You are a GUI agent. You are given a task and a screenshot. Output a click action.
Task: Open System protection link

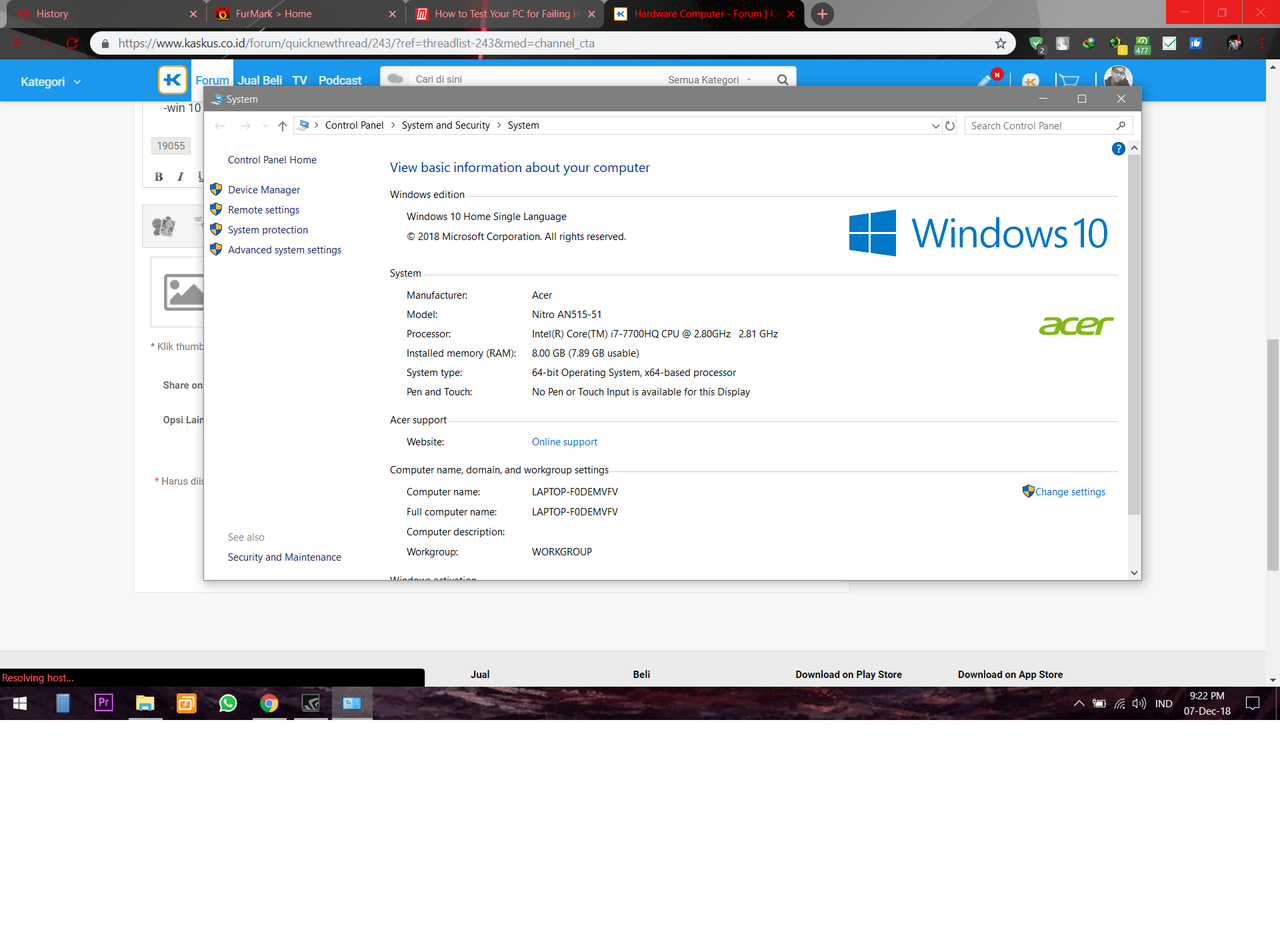267,230
